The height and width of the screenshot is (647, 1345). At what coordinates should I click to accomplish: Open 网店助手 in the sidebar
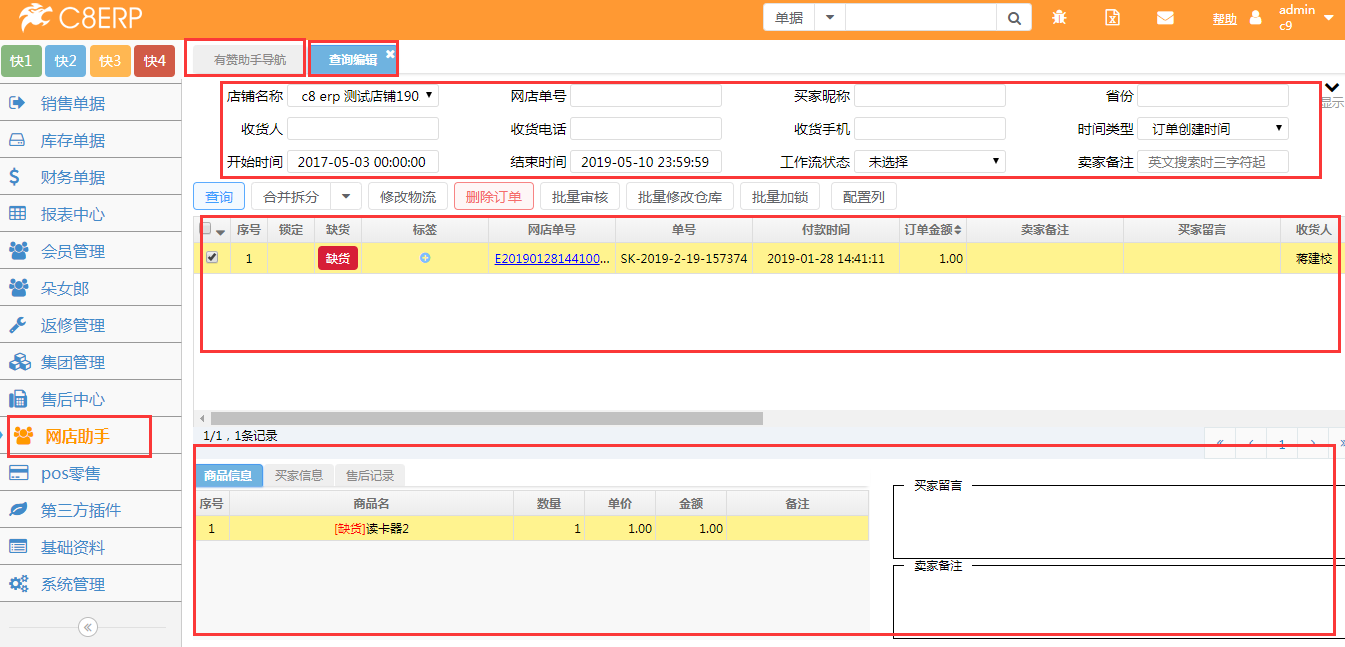tap(78, 436)
